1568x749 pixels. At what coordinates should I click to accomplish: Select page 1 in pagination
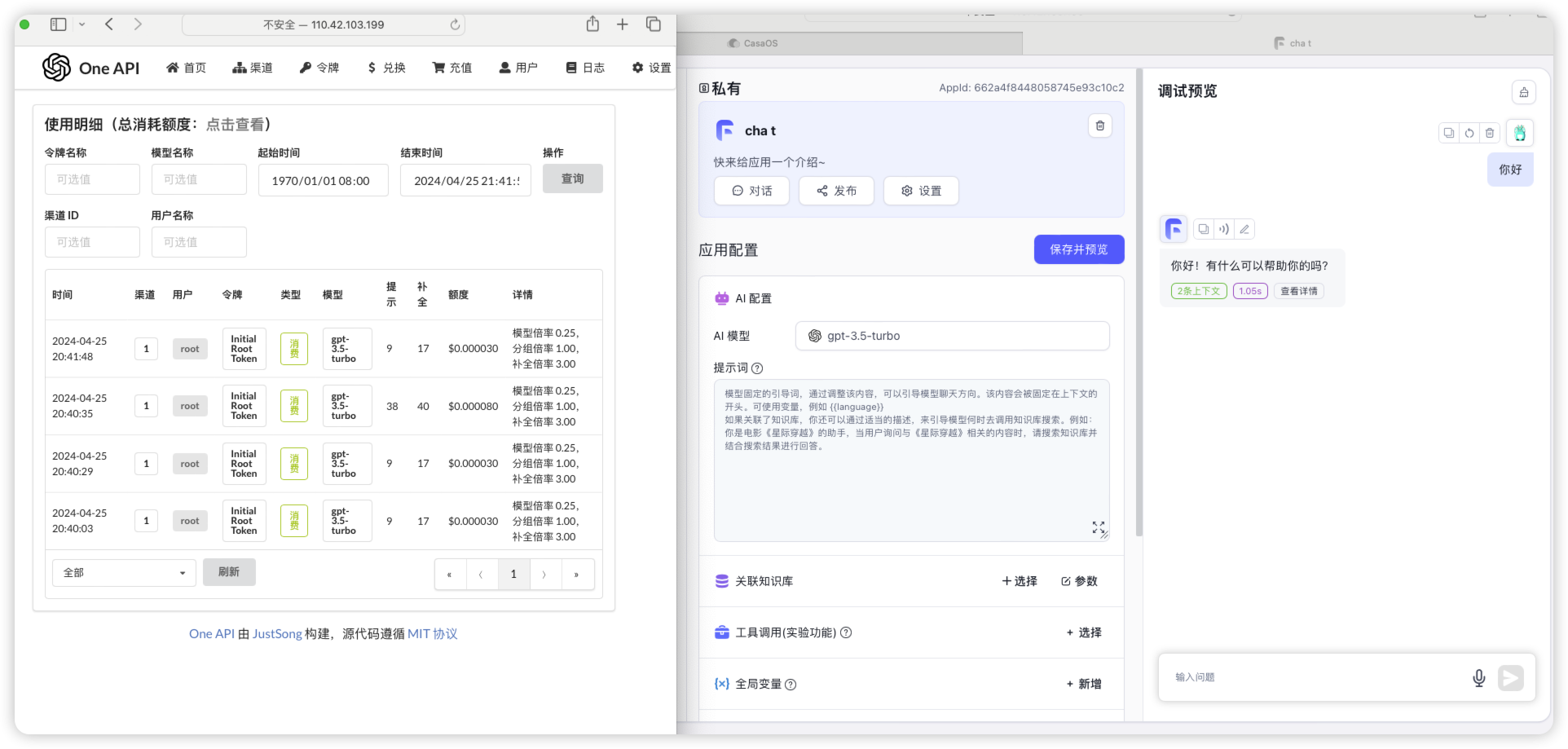[513, 575]
